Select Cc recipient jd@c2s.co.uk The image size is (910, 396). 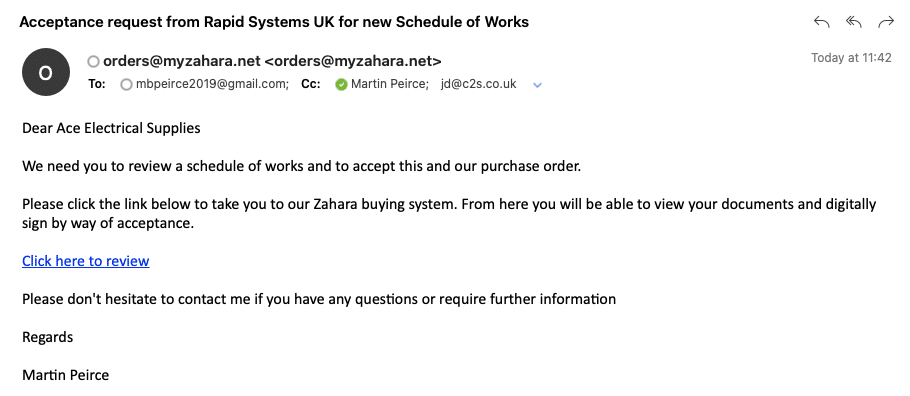click(x=479, y=84)
